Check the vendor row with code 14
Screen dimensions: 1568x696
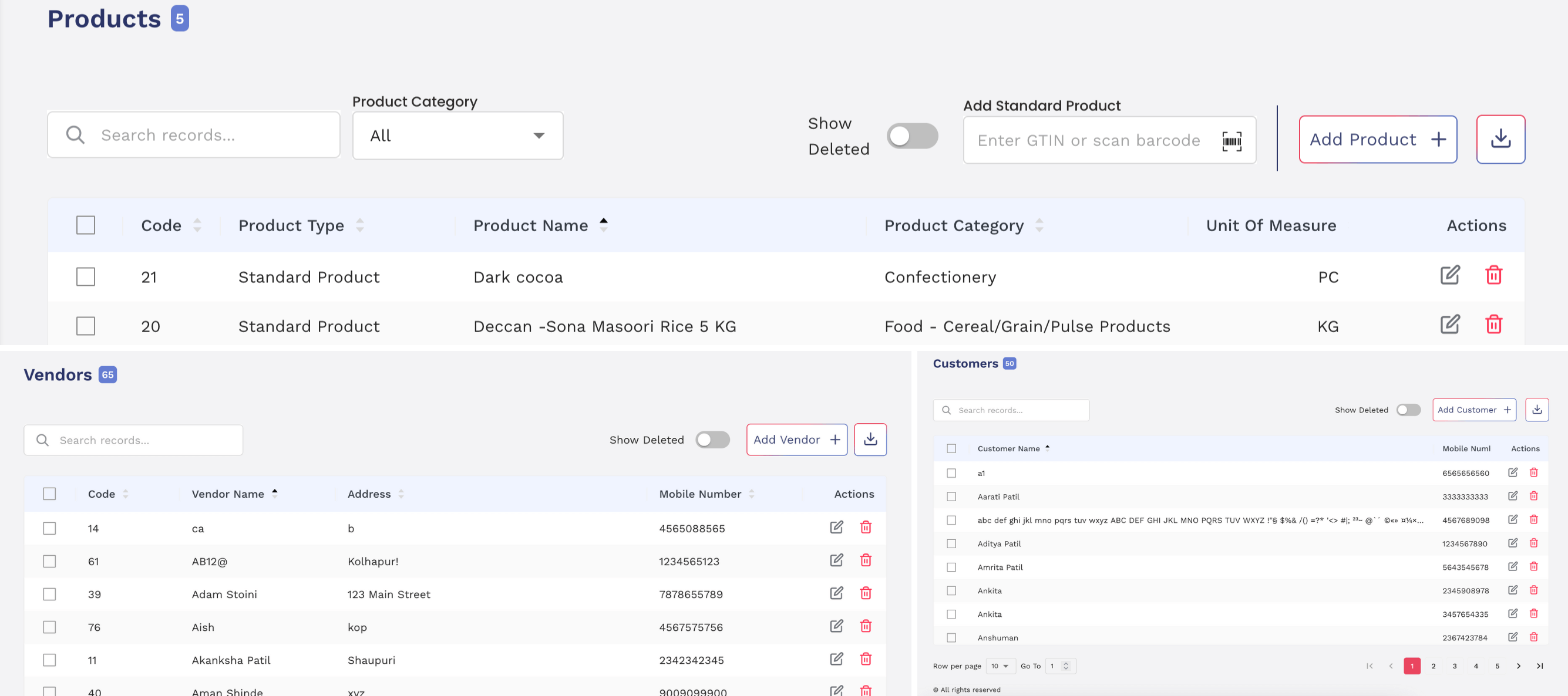[x=49, y=528]
